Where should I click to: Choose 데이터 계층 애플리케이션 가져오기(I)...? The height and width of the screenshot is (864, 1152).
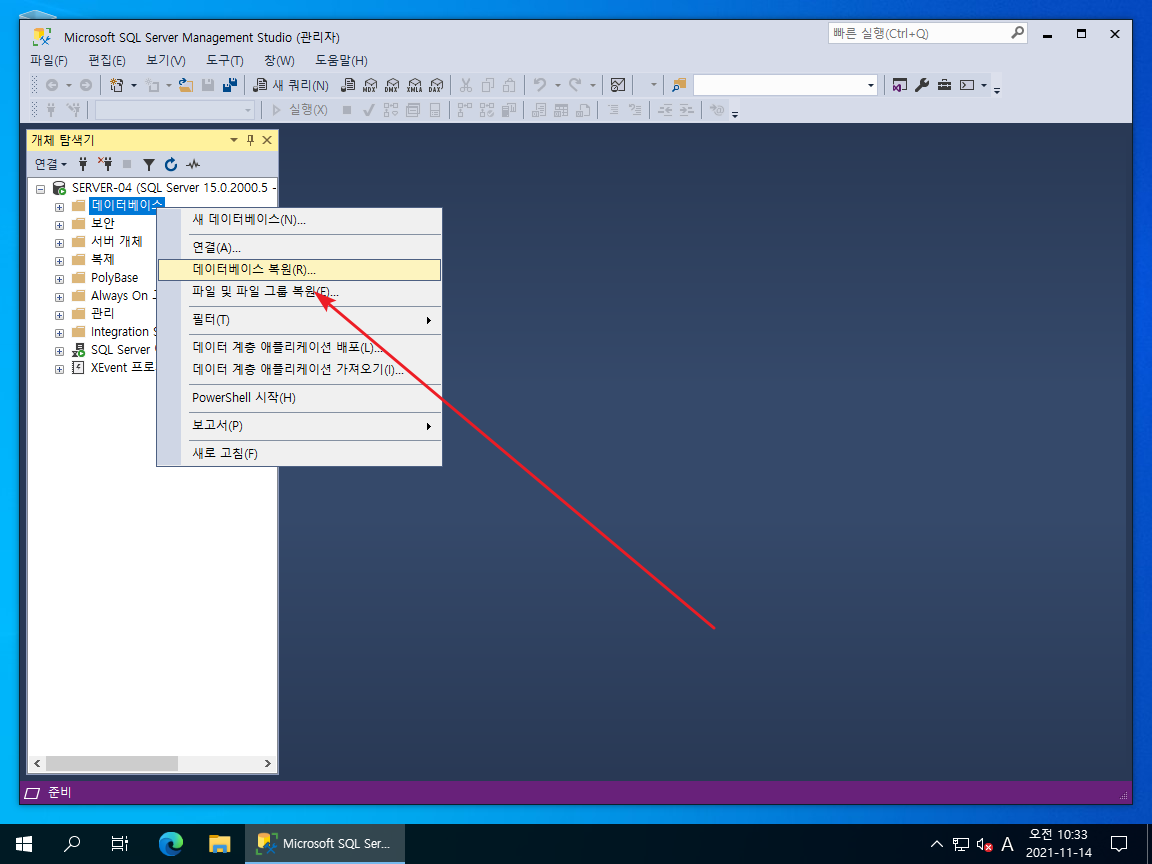pos(300,370)
